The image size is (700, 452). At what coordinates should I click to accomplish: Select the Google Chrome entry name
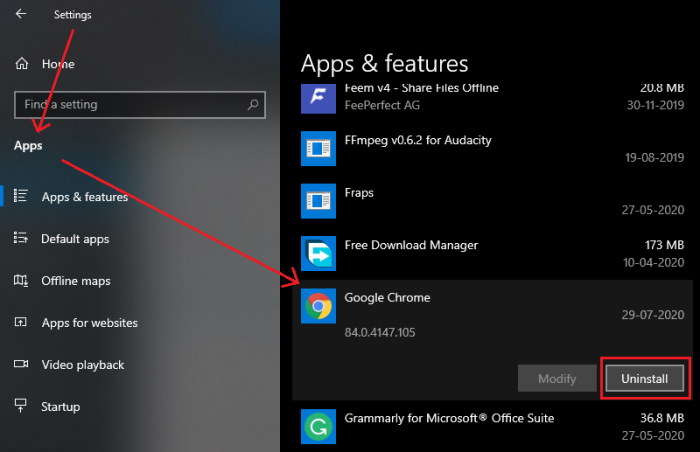pos(387,297)
